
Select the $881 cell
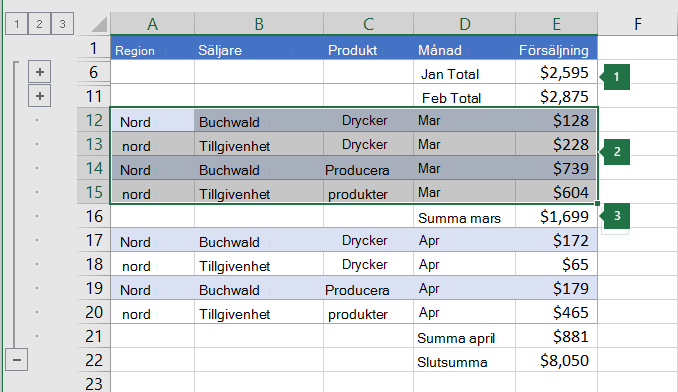click(556, 336)
